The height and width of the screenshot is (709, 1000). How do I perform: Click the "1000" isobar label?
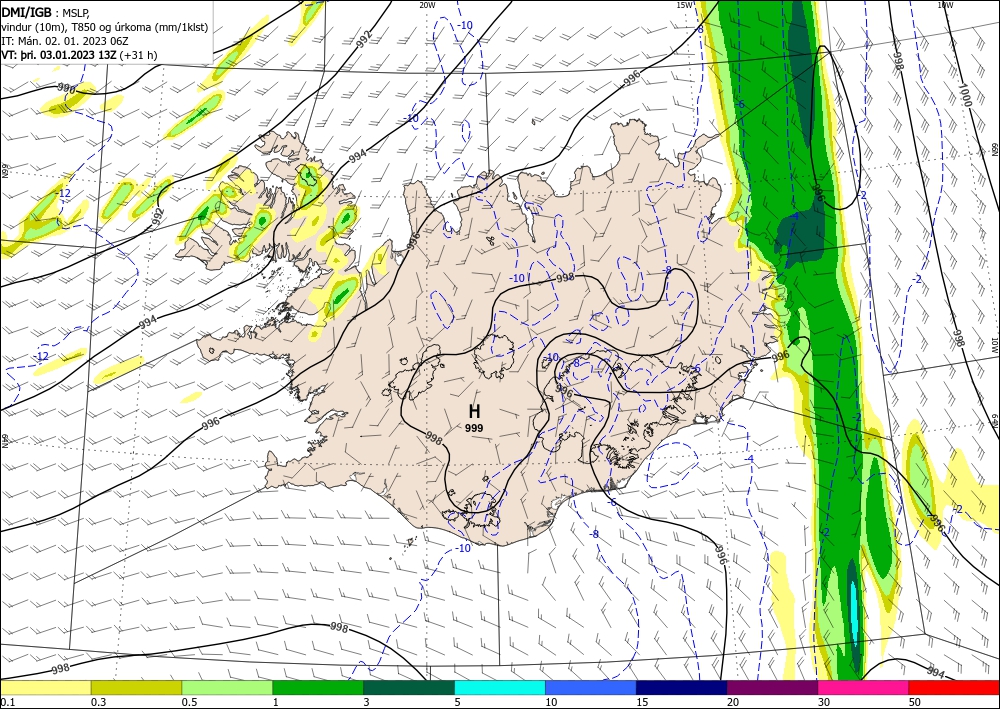pyautogui.click(x=964, y=96)
